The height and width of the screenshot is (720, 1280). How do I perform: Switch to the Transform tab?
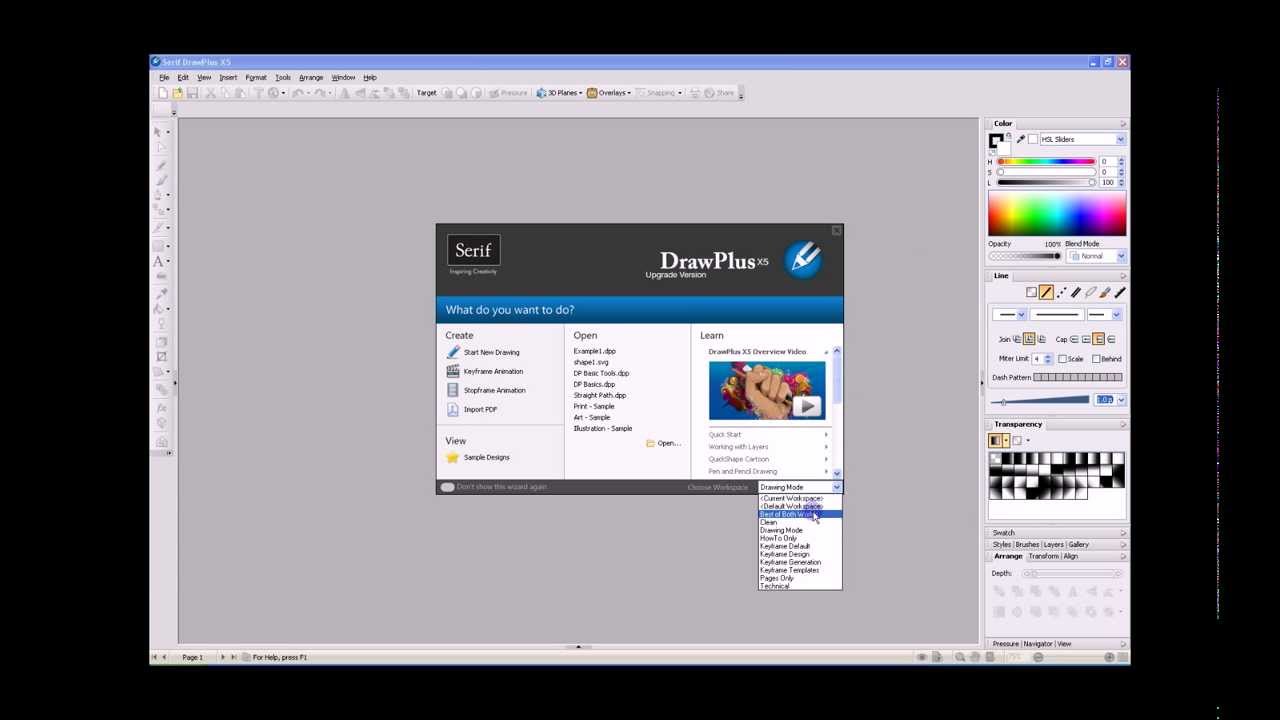pos(1043,556)
